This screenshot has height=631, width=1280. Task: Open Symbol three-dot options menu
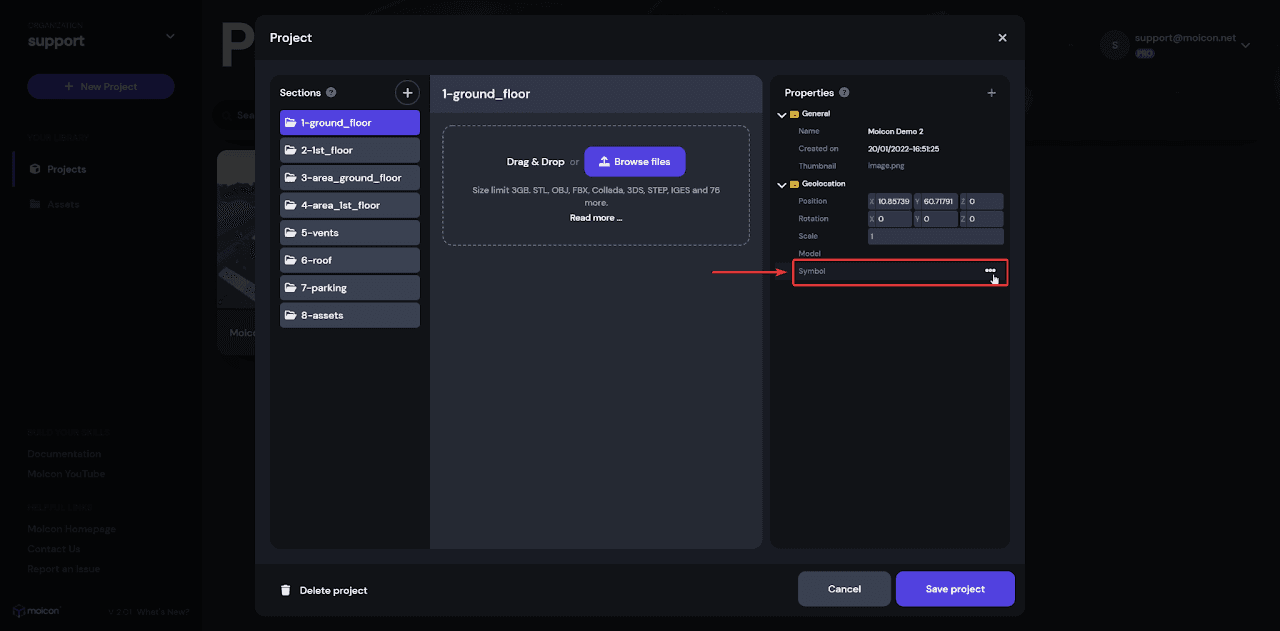click(990, 271)
